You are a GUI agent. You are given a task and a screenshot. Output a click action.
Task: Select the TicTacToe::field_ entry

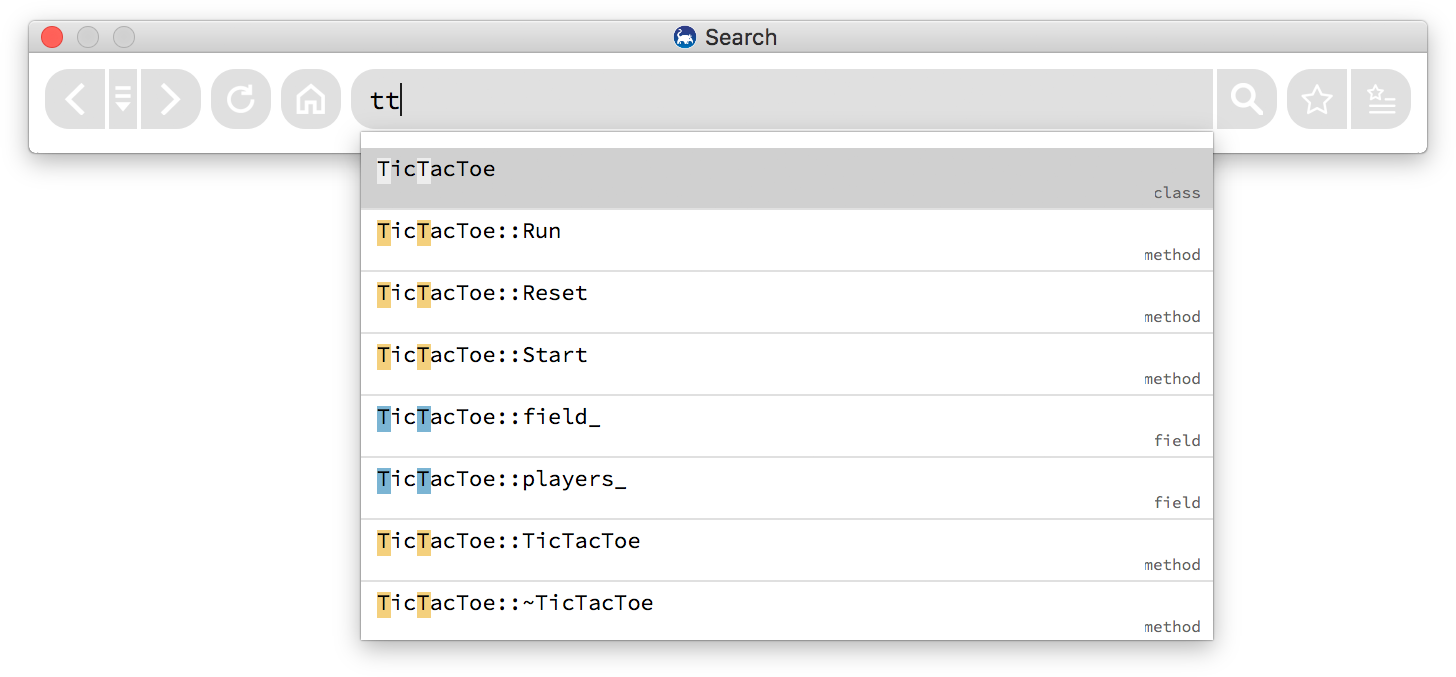(786, 427)
